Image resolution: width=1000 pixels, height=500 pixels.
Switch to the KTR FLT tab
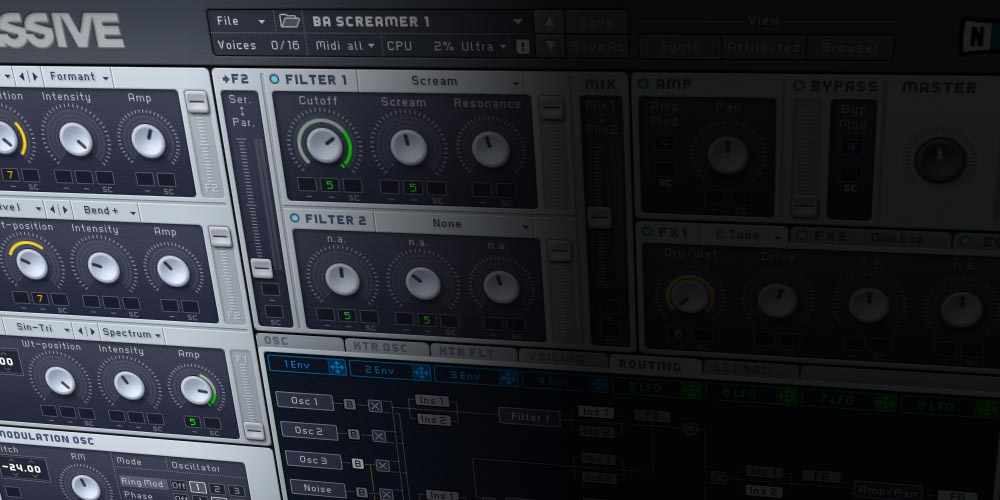tap(473, 353)
